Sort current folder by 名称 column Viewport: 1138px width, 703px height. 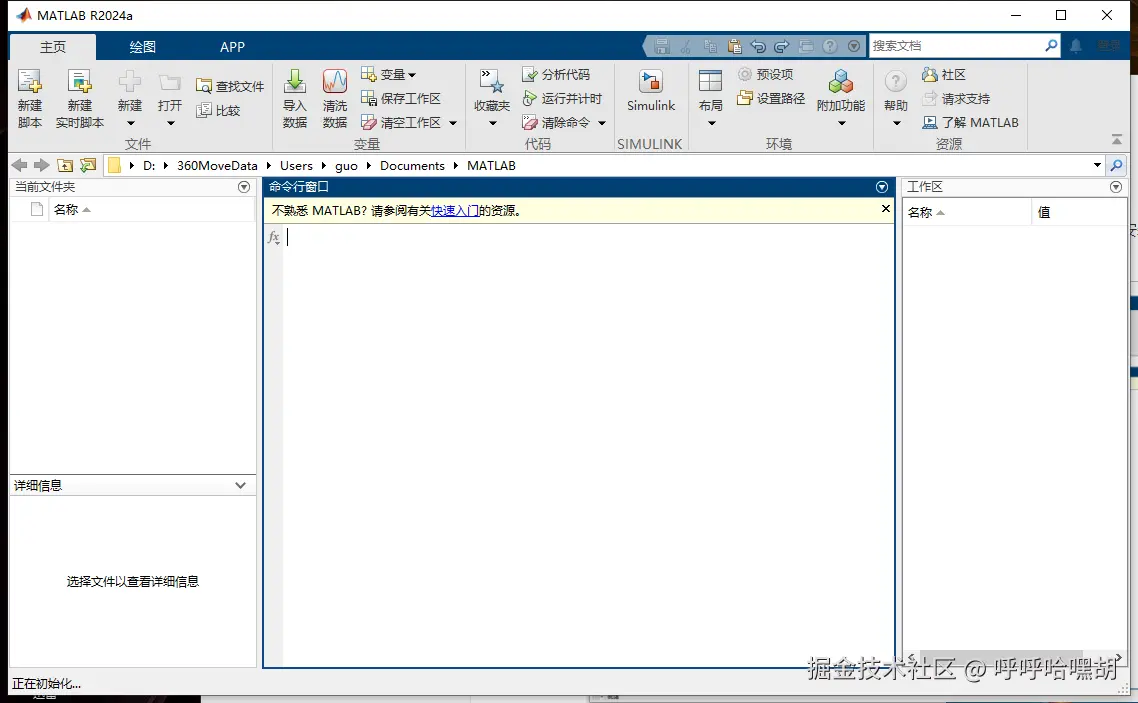click(71, 210)
